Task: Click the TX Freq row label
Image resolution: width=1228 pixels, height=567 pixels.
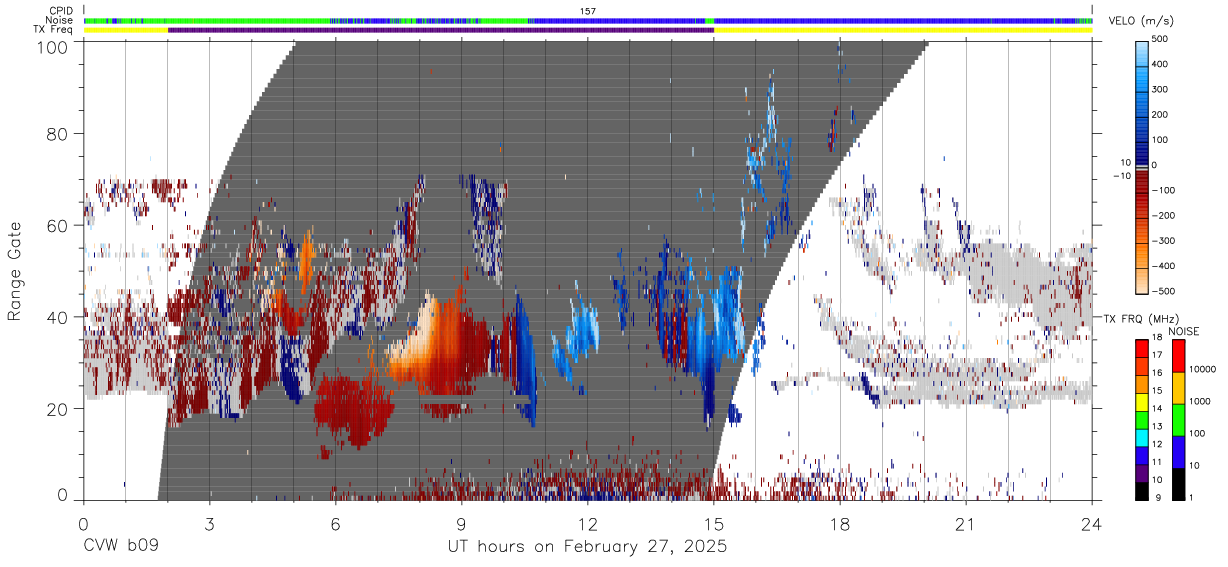Action: pos(54,30)
